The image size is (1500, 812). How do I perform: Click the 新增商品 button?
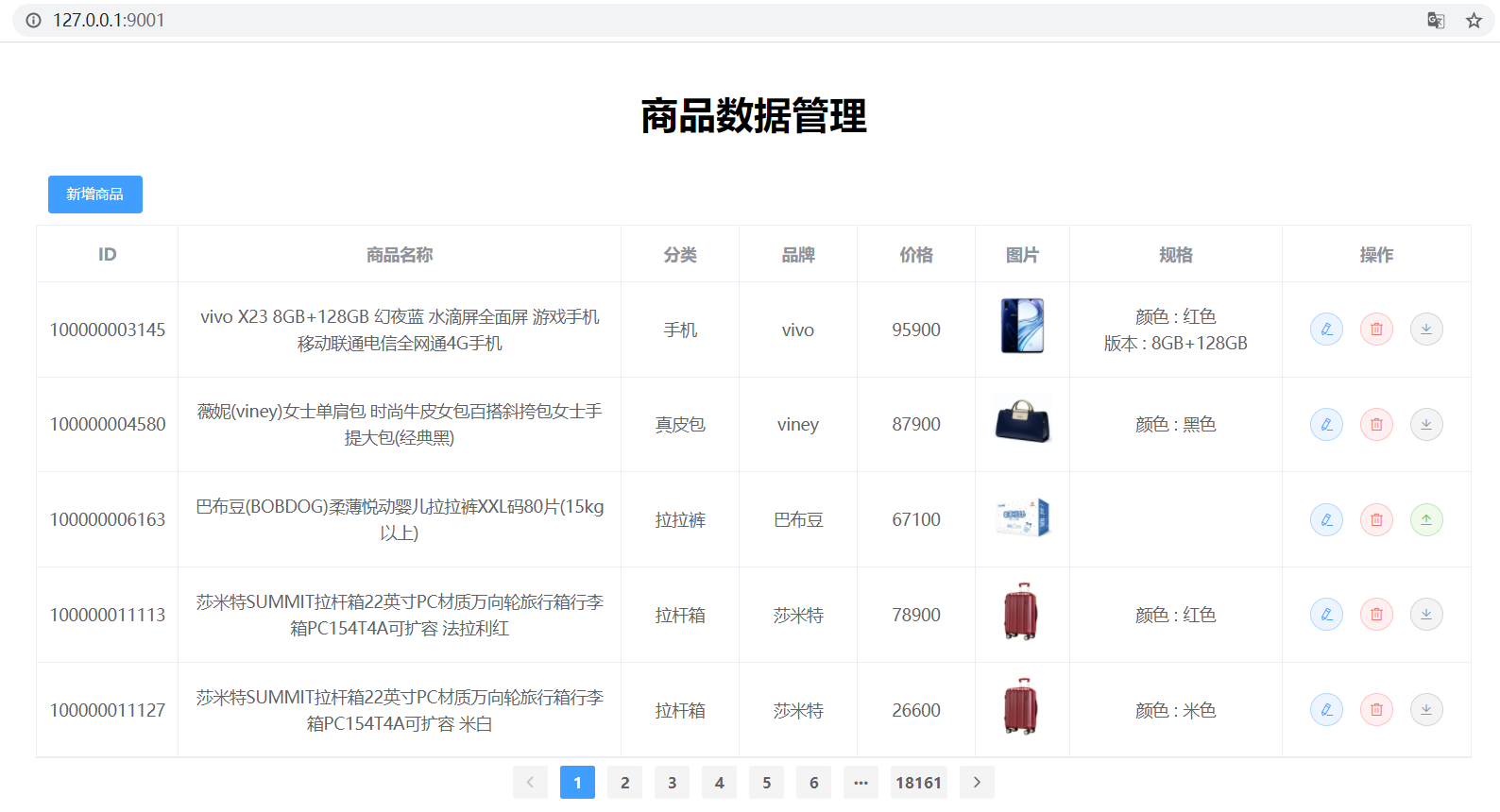pos(95,195)
